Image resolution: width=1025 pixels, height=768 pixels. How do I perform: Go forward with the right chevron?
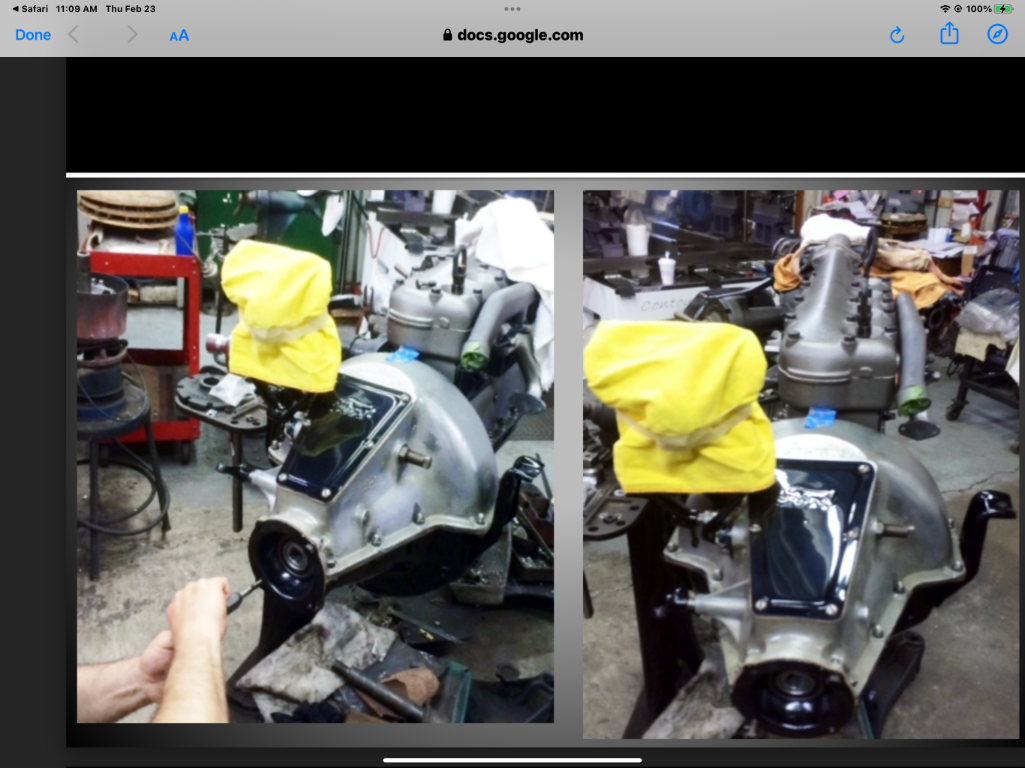[x=132, y=35]
